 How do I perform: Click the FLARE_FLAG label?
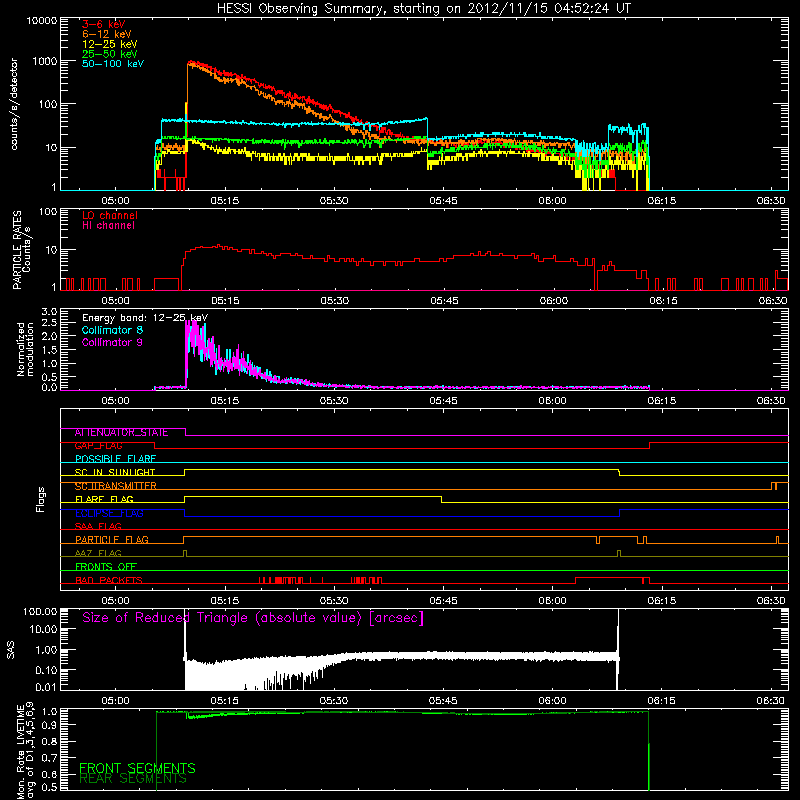(104, 499)
